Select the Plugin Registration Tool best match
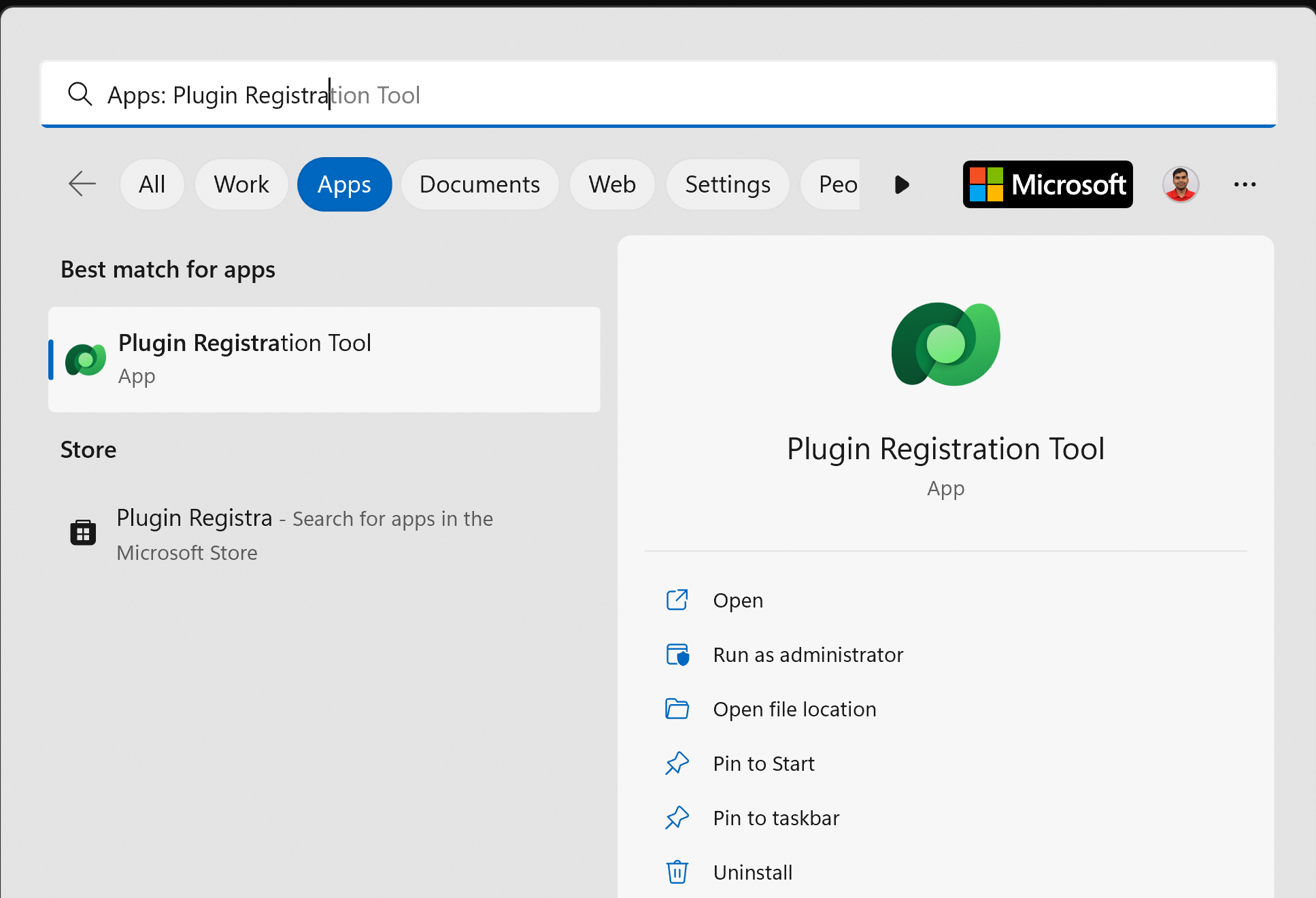This screenshot has height=898, width=1316. coord(324,359)
